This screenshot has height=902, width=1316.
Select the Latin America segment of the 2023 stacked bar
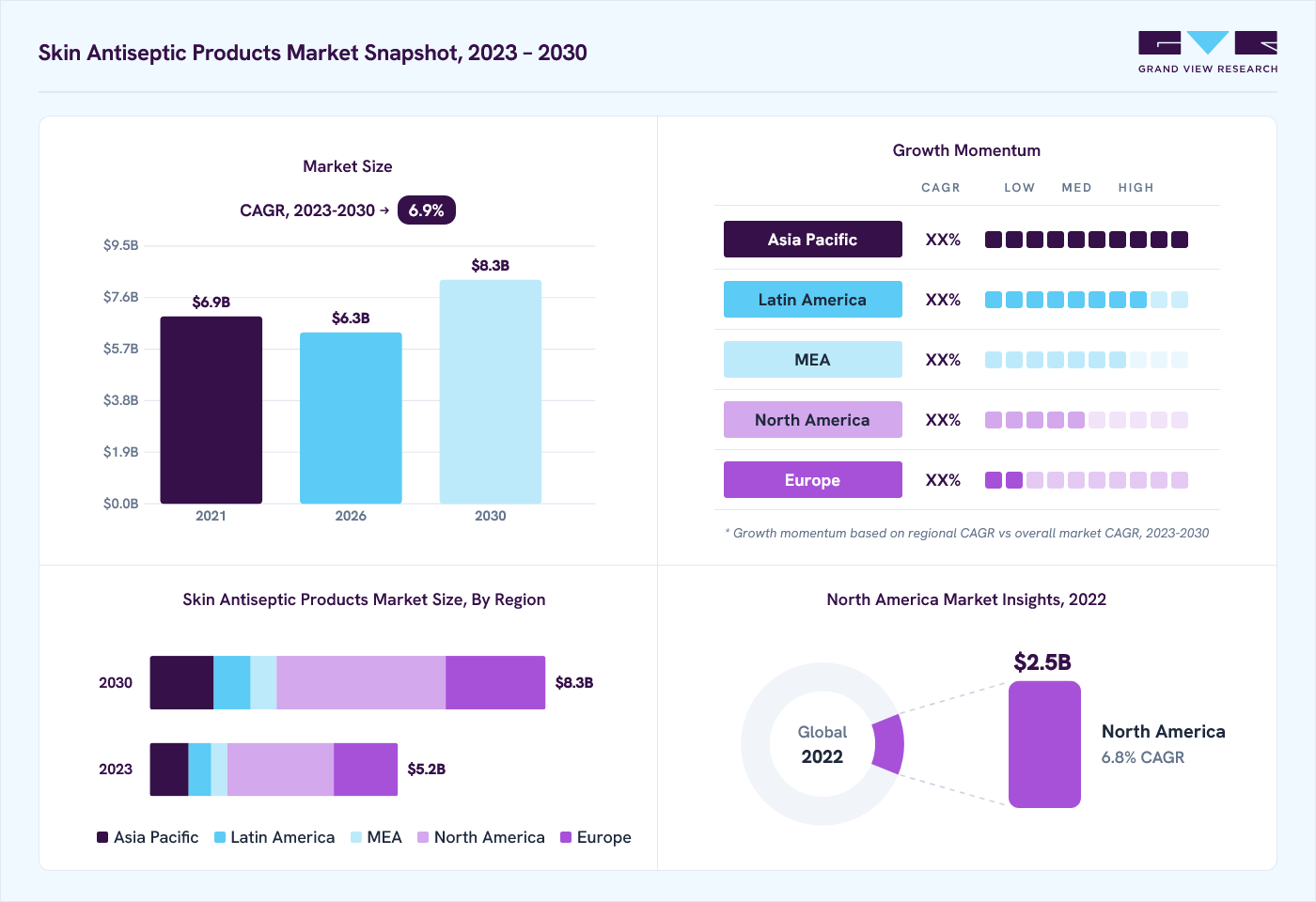[x=199, y=770]
